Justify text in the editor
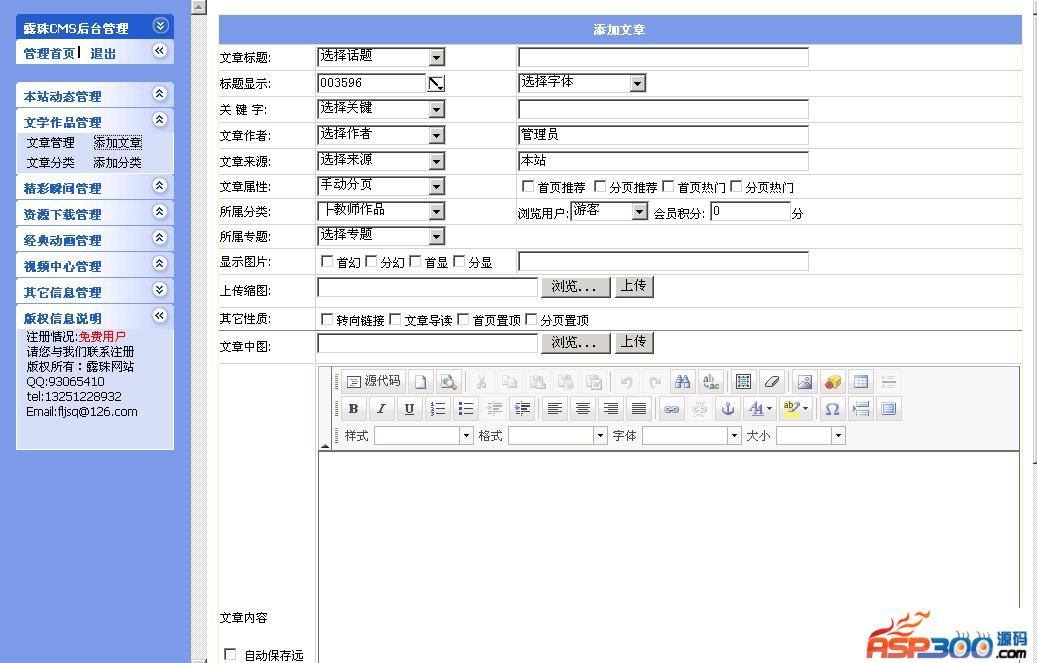This screenshot has width=1037, height=663. click(639, 409)
